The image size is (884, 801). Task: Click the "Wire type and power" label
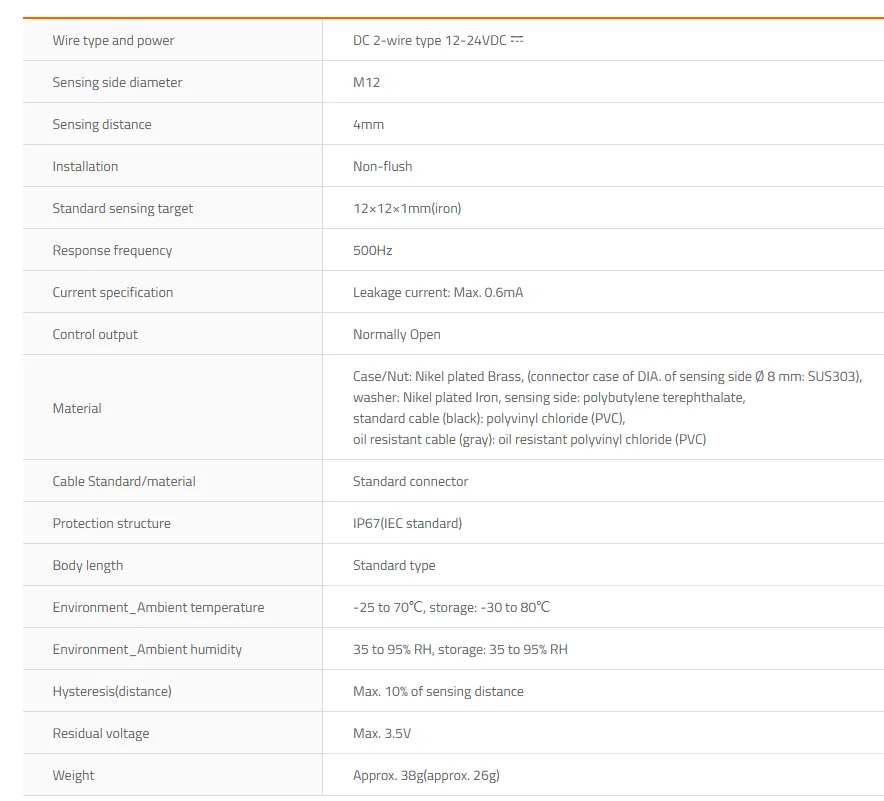coord(113,41)
